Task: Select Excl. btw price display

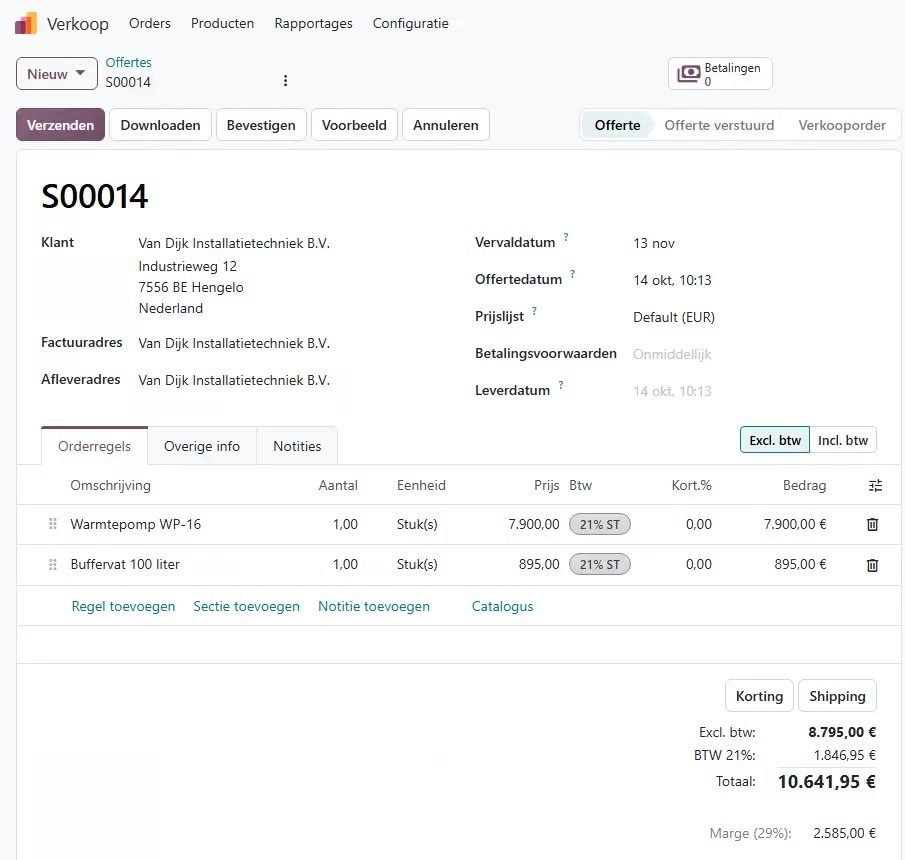Action: [775, 440]
